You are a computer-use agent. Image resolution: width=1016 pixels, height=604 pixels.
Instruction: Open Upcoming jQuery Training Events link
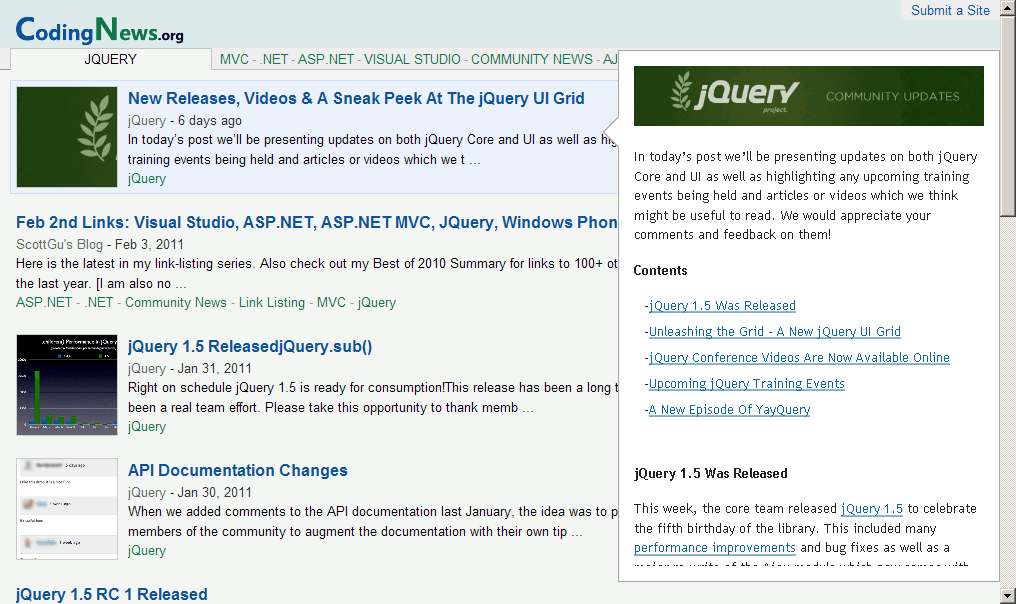point(746,384)
